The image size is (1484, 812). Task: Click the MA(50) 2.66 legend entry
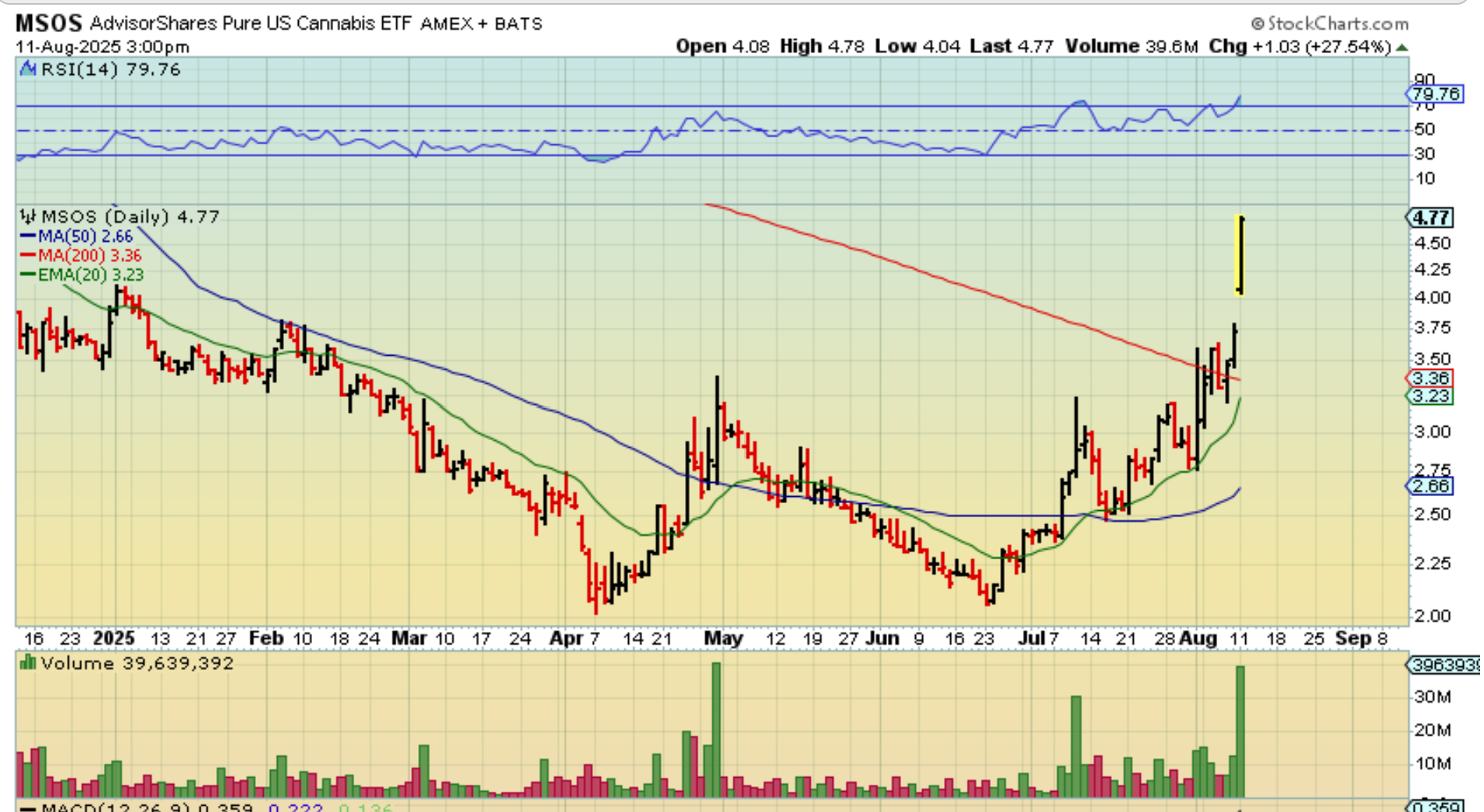76,236
